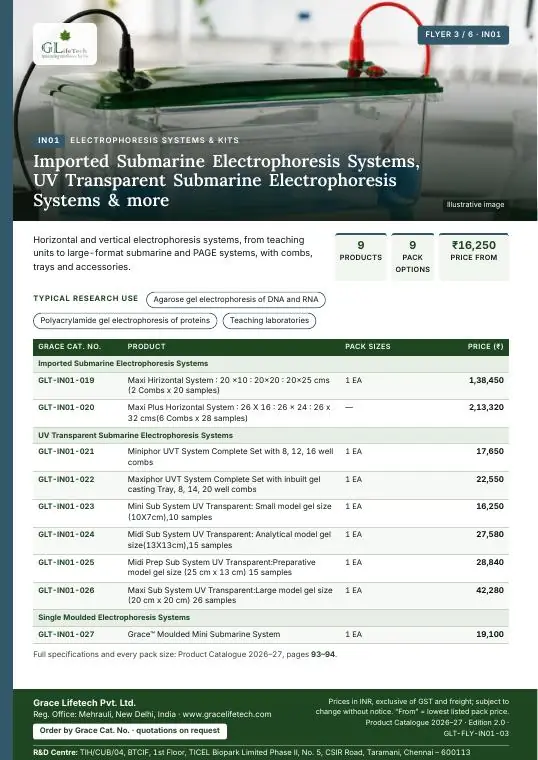Select the 'Teaching laboratories' tag
The width and height of the screenshot is (538, 760).
pos(269,320)
